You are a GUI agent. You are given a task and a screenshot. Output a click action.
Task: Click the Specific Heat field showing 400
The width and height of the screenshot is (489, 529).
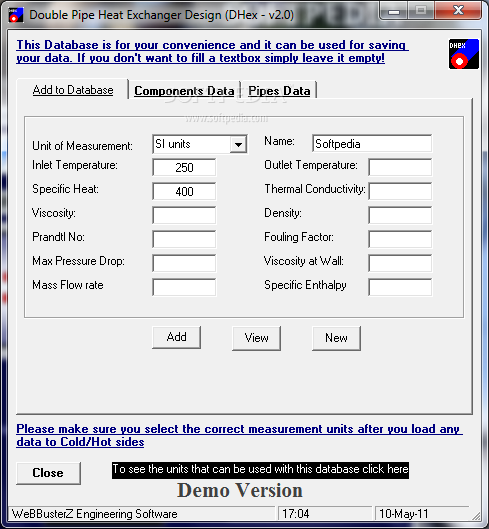184,191
